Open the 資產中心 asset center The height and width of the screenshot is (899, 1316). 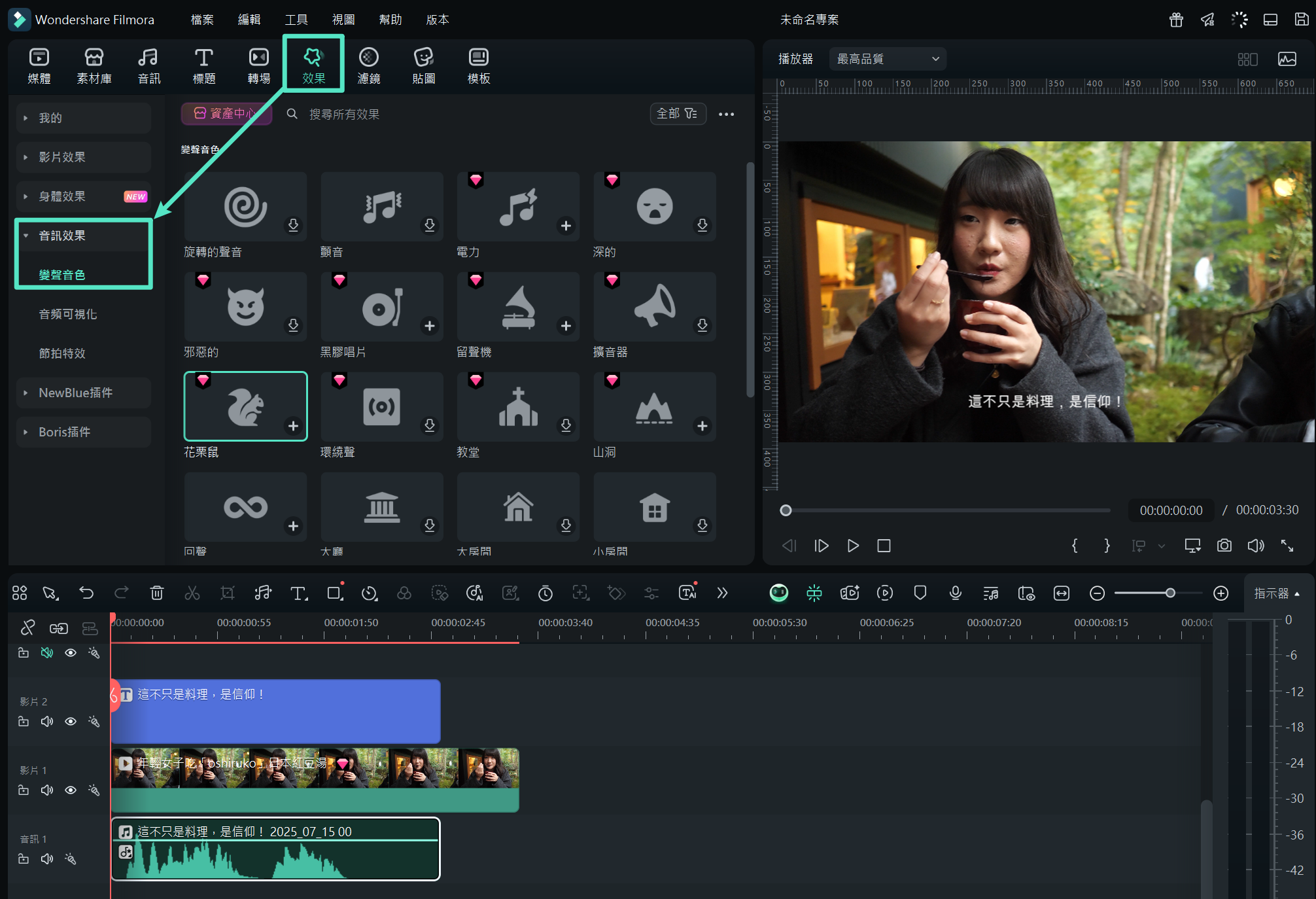(x=226, y=113)
